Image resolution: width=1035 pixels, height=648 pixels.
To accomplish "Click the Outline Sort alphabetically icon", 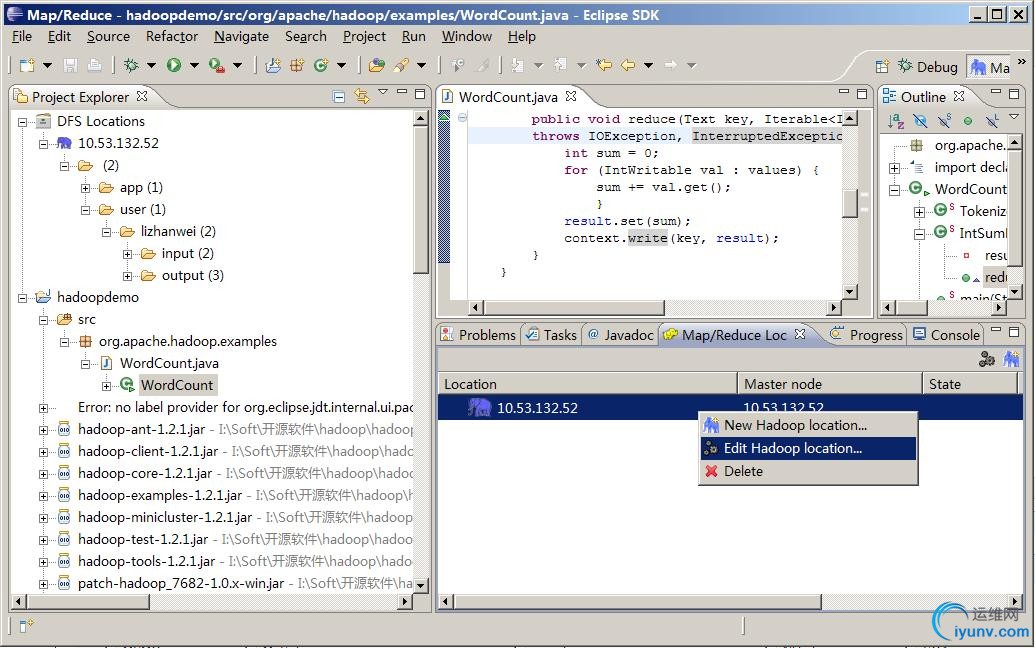I will pos(896,121).
